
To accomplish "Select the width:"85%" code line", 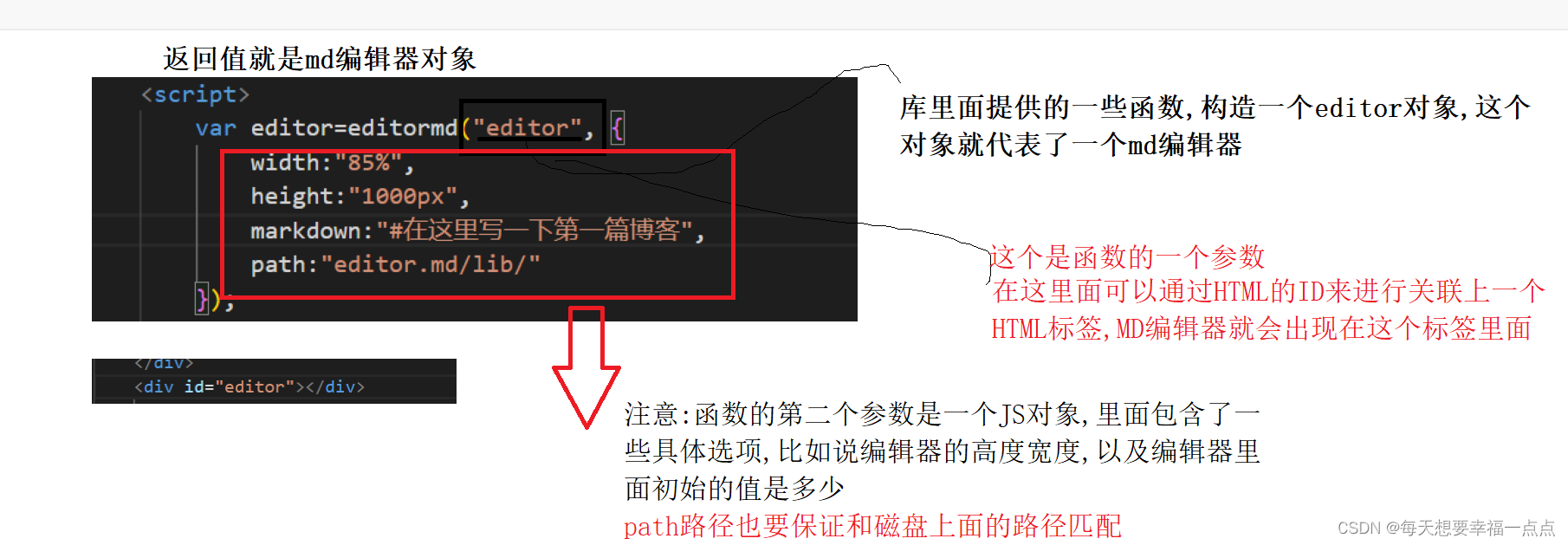I will (332, 163).
